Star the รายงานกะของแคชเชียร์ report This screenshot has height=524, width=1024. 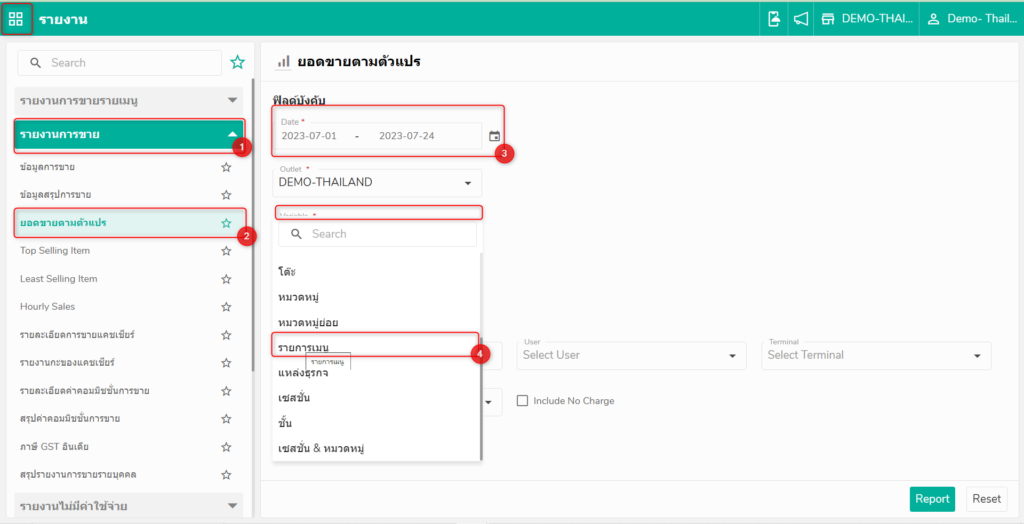tap(226, 362)
